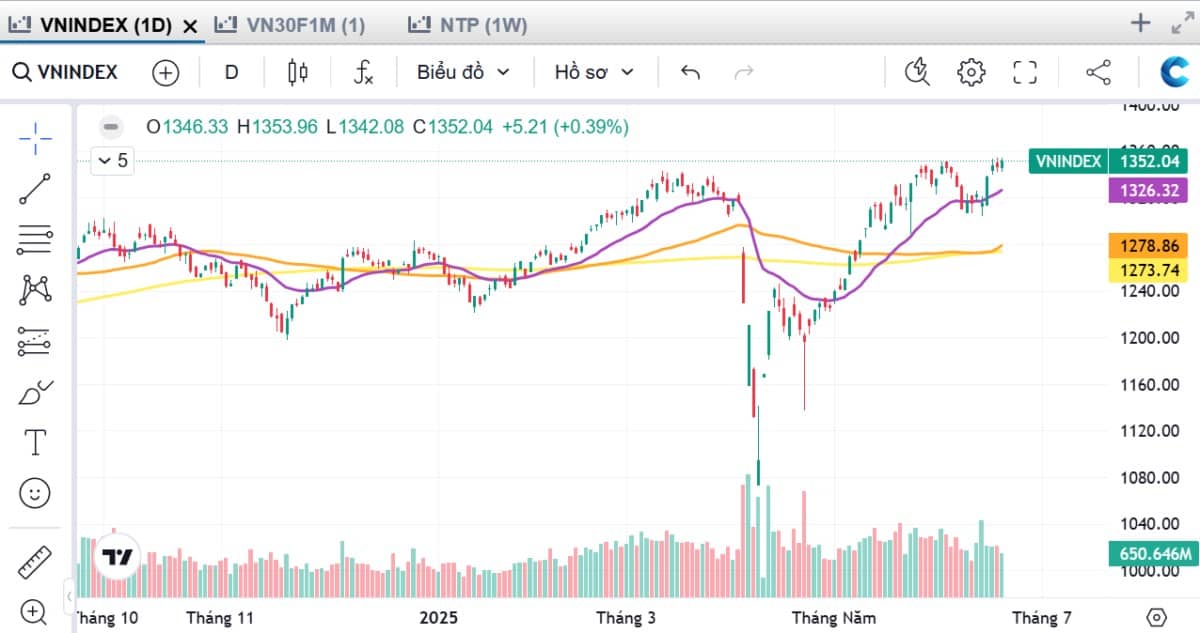Select the pattern drawing tool
This screenshot has height=633, width=1200.
[x=35, y=290]
